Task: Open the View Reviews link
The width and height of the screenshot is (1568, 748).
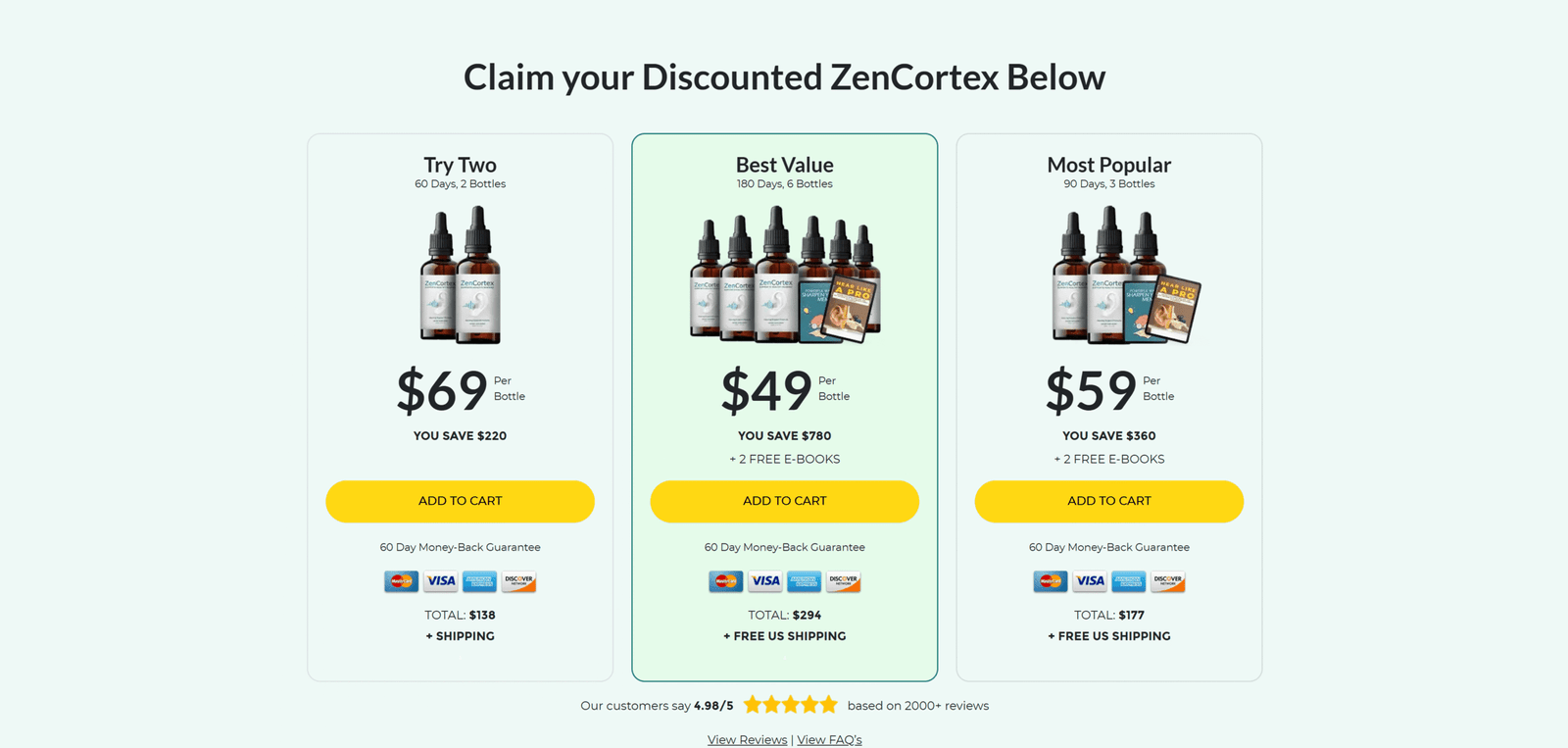Action: [747, 739]
